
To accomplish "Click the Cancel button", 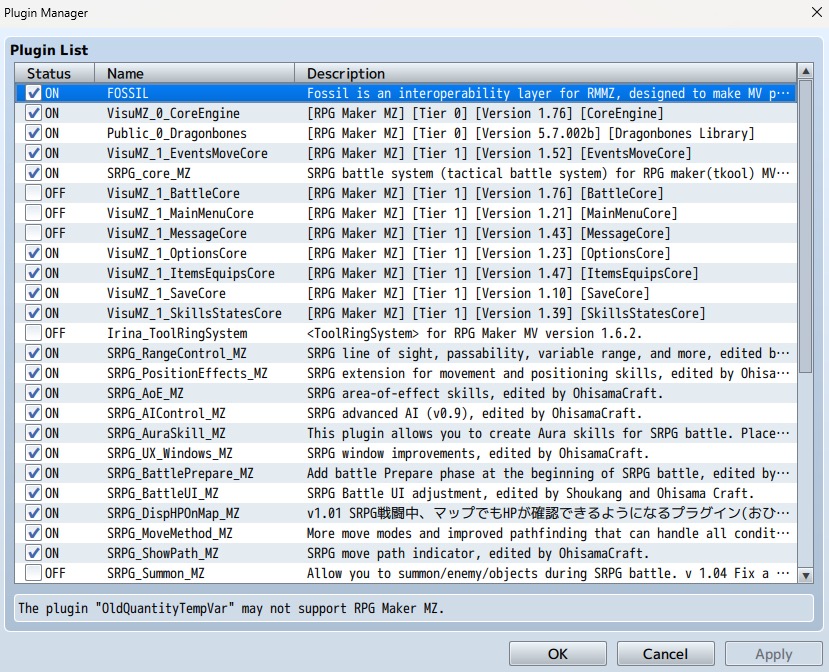I will pos(666,654).
